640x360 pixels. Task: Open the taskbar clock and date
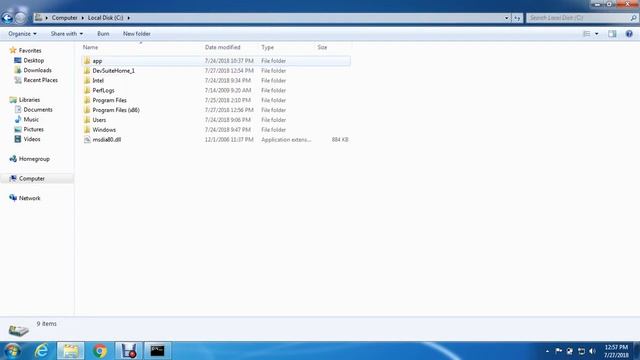click(616, 351)
